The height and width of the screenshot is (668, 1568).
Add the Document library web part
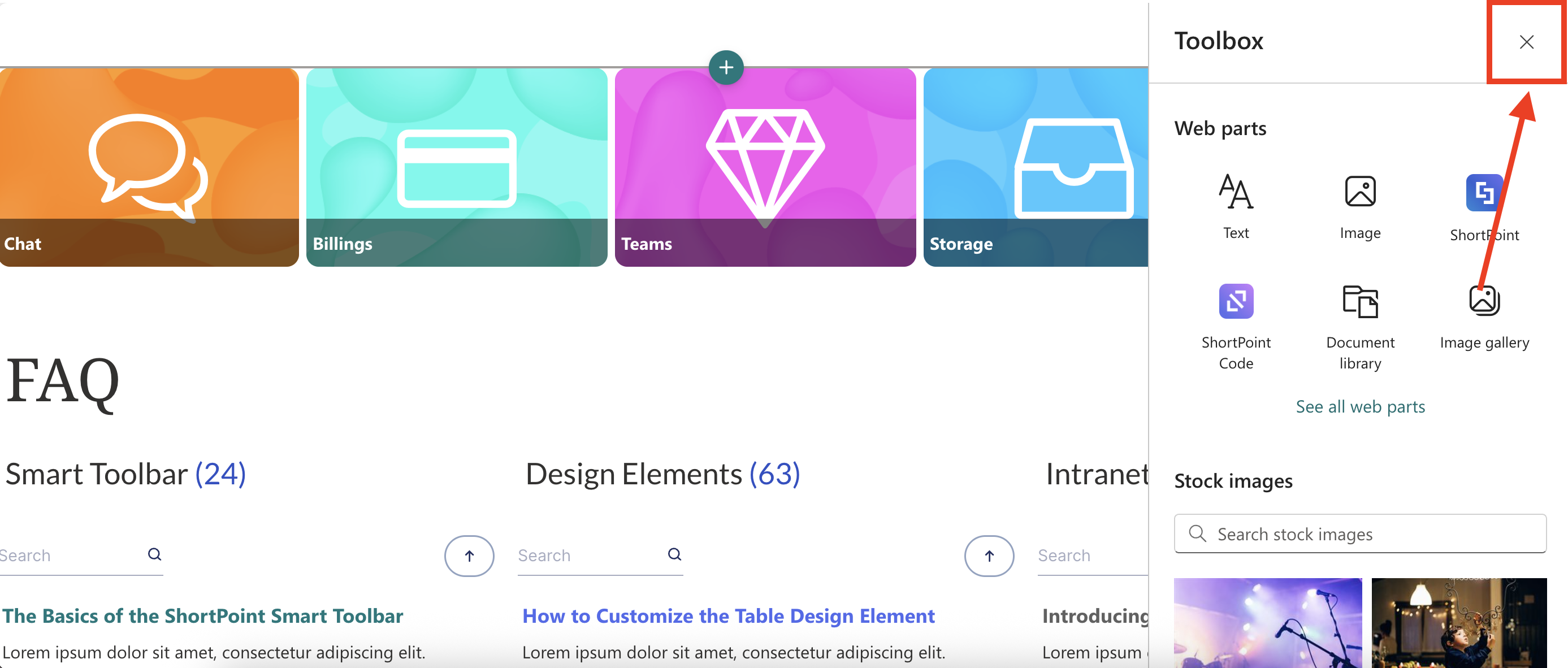coord(1360,302)
